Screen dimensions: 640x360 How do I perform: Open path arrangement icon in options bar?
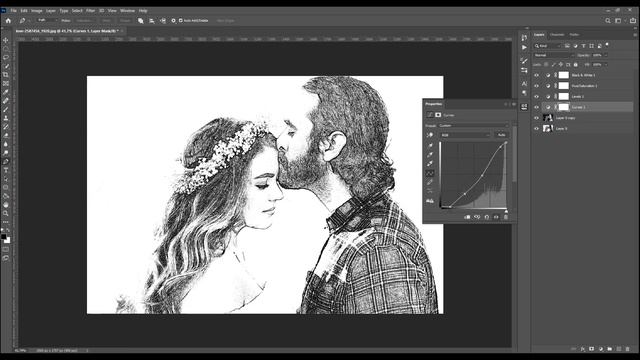[162, 20]
